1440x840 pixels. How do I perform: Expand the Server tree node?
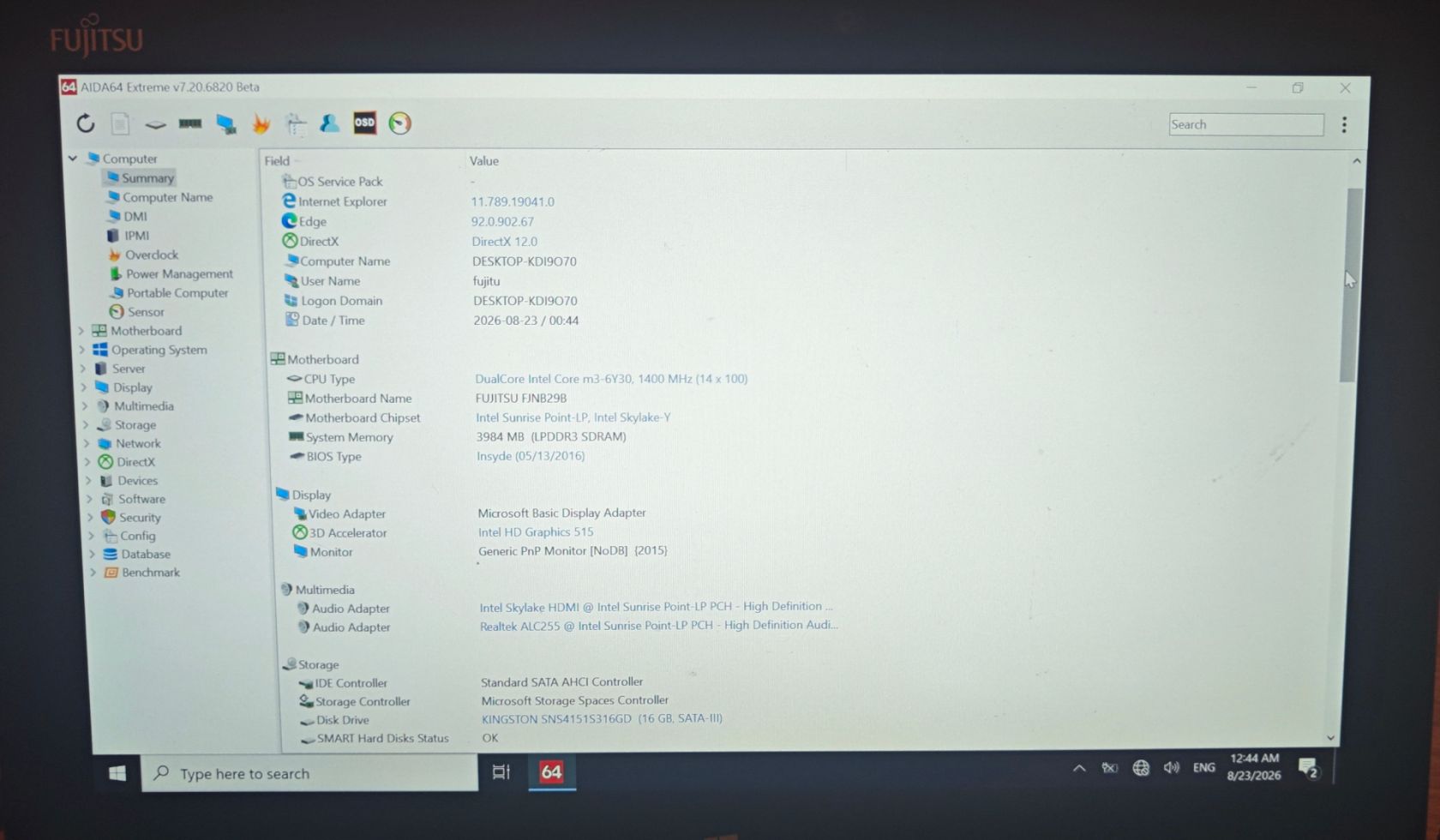(84, 369)
